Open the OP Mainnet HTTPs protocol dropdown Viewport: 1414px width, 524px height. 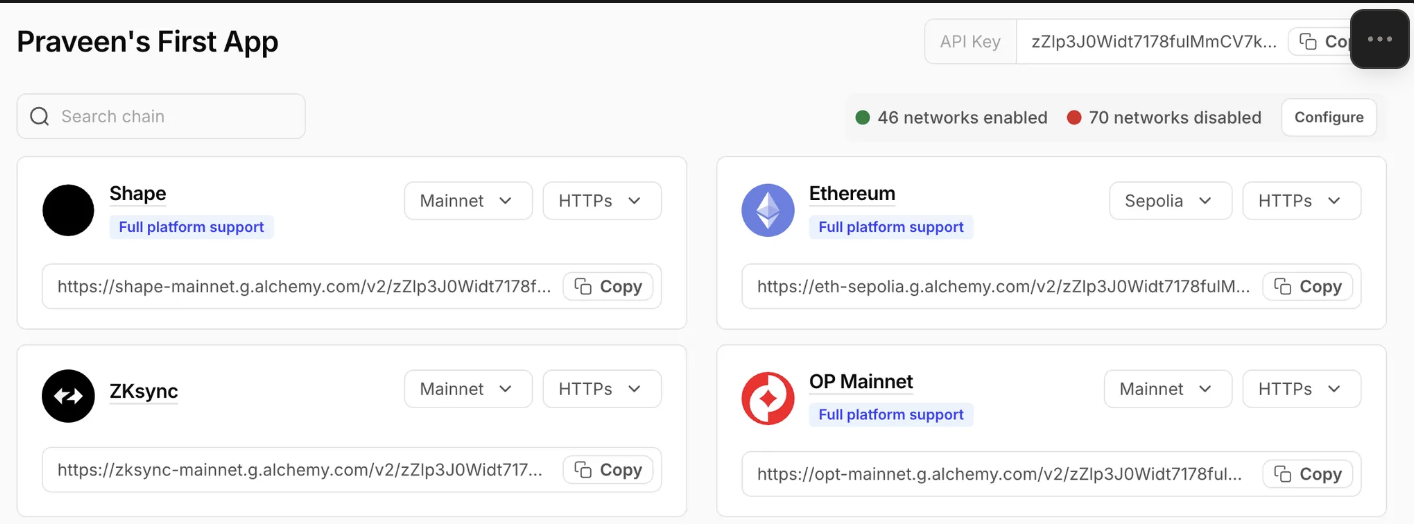tap(1300, 389)
